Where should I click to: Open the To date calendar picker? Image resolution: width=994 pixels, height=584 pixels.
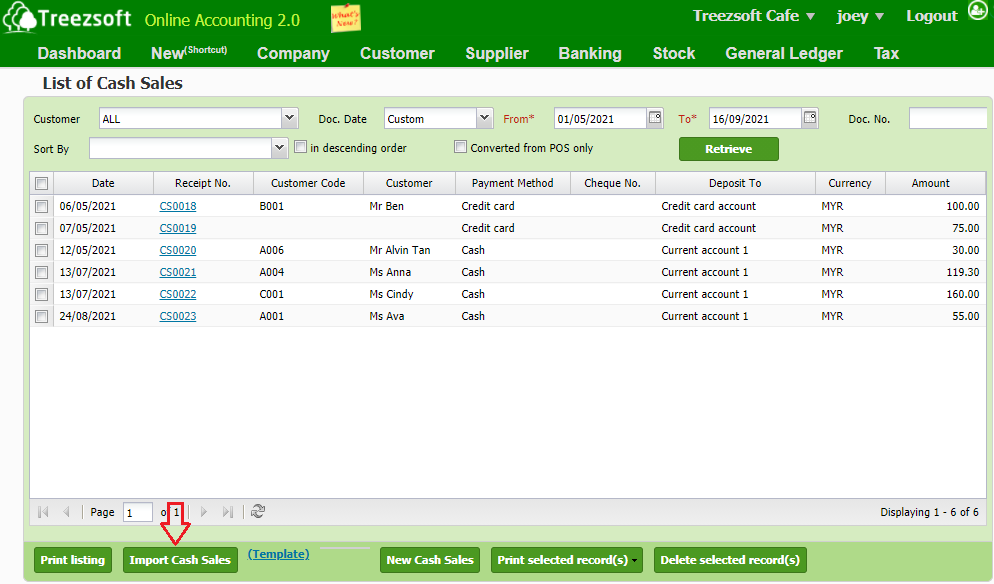(810, 118)
